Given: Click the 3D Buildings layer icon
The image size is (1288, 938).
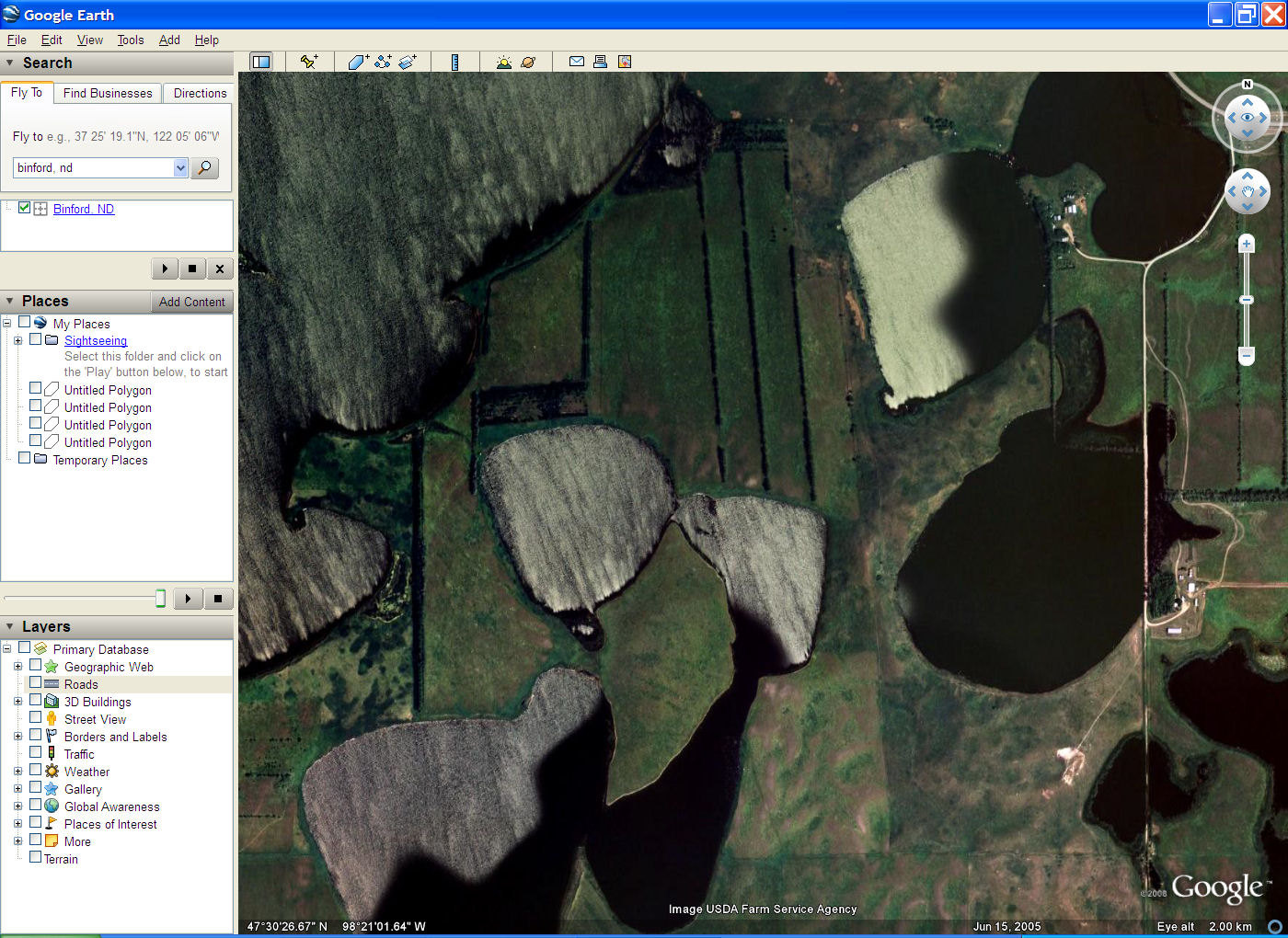Looking at the screenshot, I should (x=52, y=701).
